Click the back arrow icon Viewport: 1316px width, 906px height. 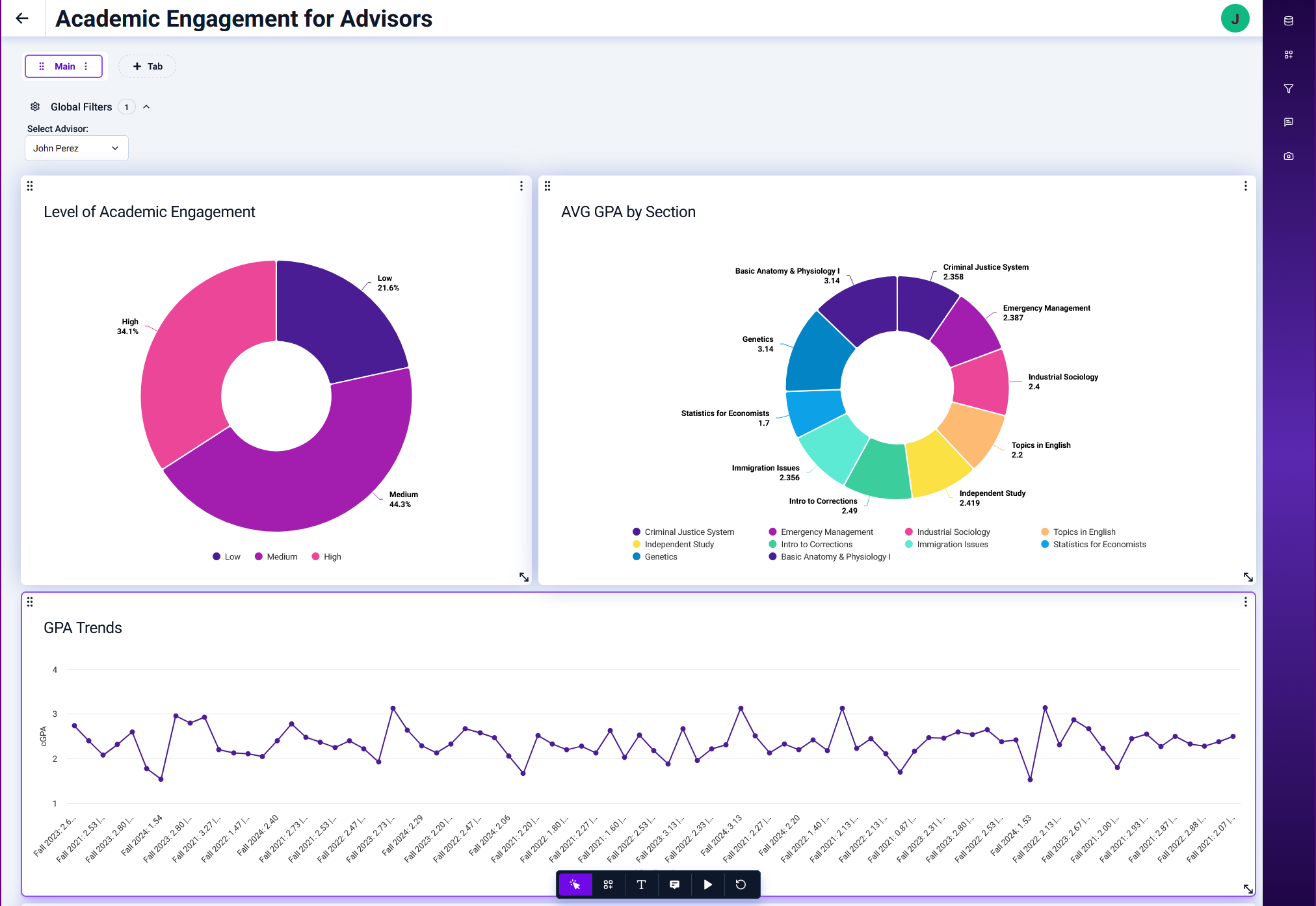point(22,18)
